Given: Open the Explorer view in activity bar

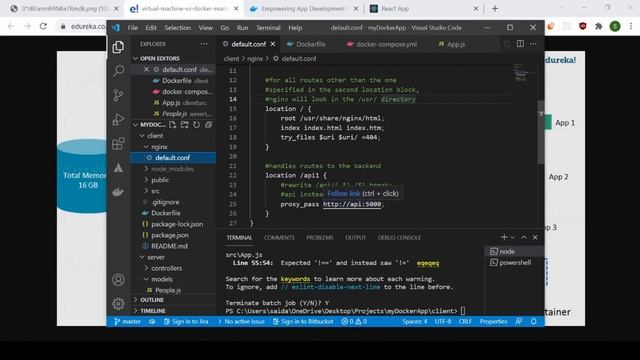Looking at the screenshot, I should pyautogui.click(x=118, y=47).
